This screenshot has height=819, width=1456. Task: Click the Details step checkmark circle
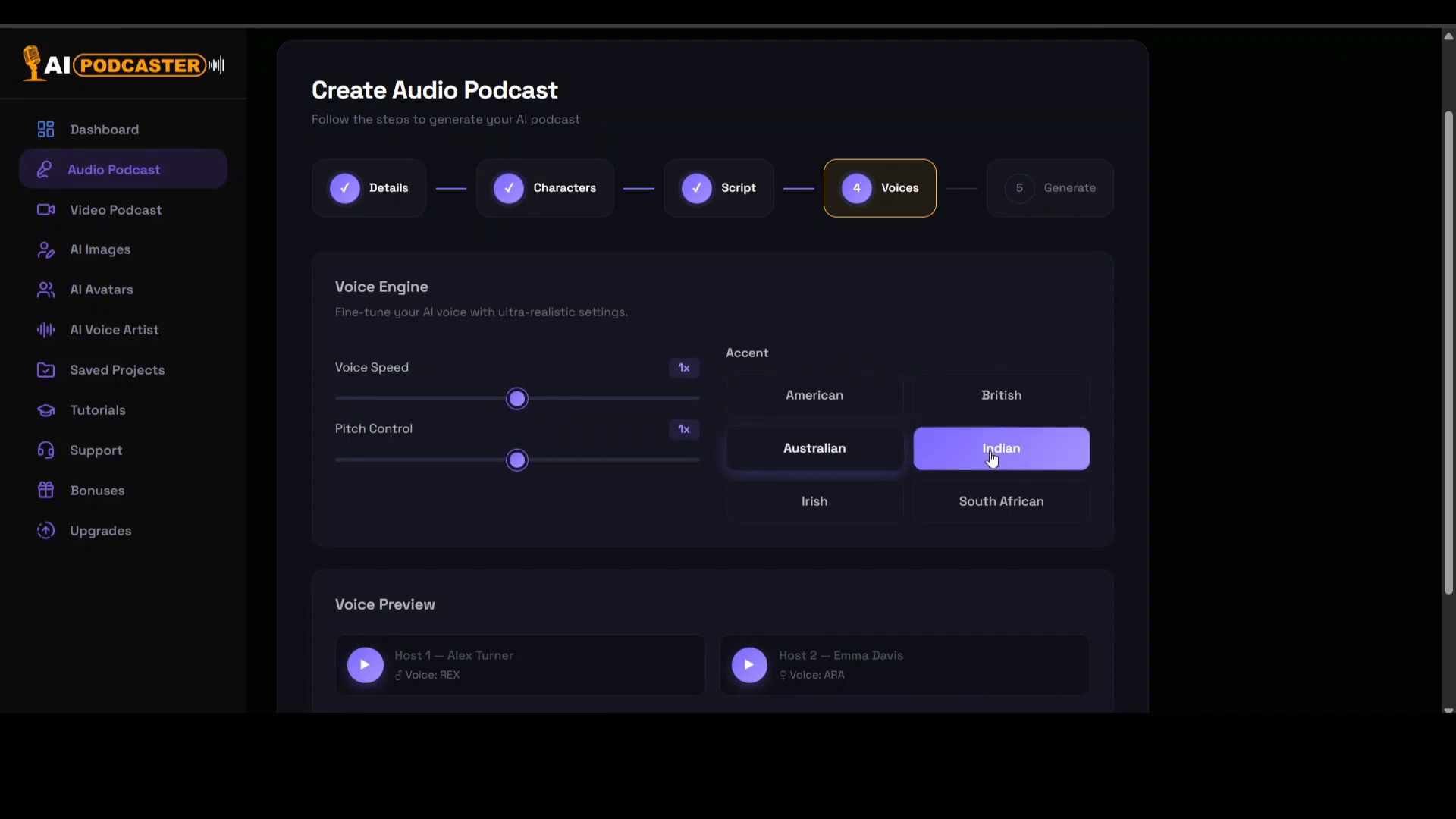pyautogui.click(x=345, y=188)
